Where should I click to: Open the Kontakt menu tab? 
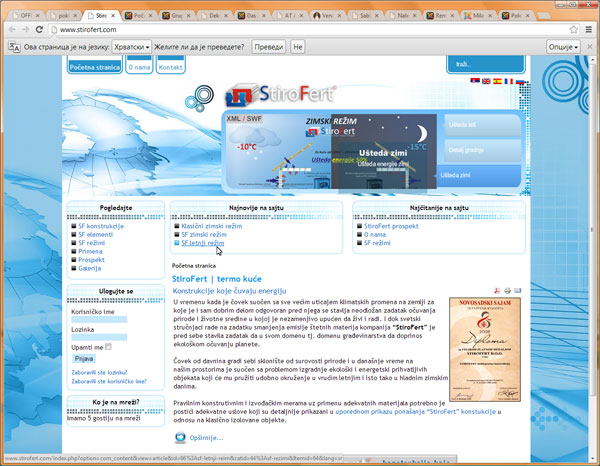click(171, 66)
